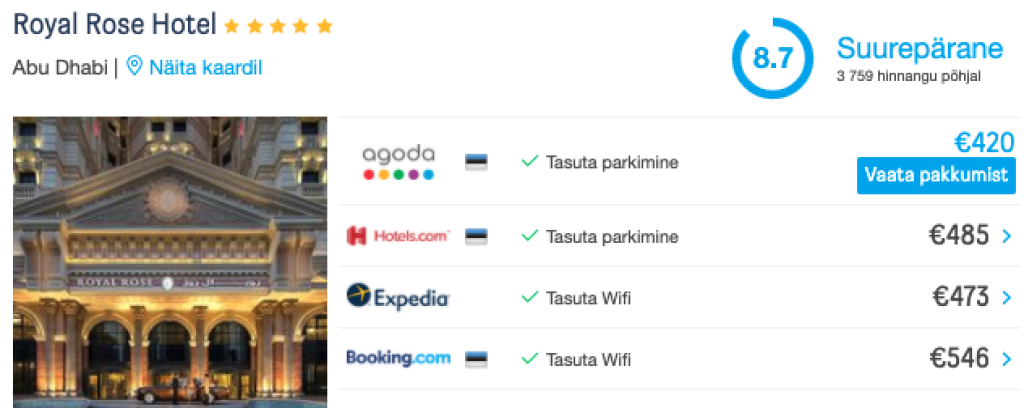Open the Expedia €473 offer arrow

(x=1006, y=297)
